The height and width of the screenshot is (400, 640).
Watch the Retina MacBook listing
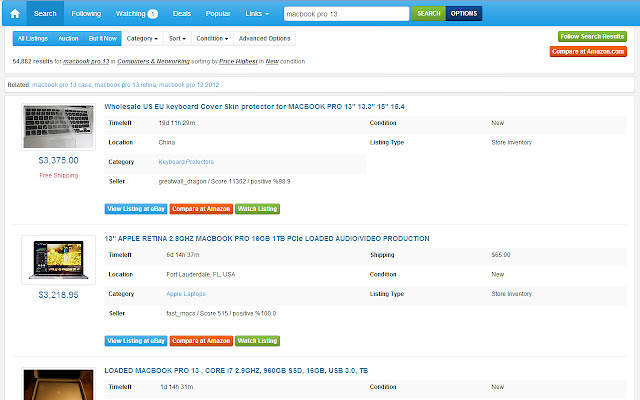[x=257, y=341]
